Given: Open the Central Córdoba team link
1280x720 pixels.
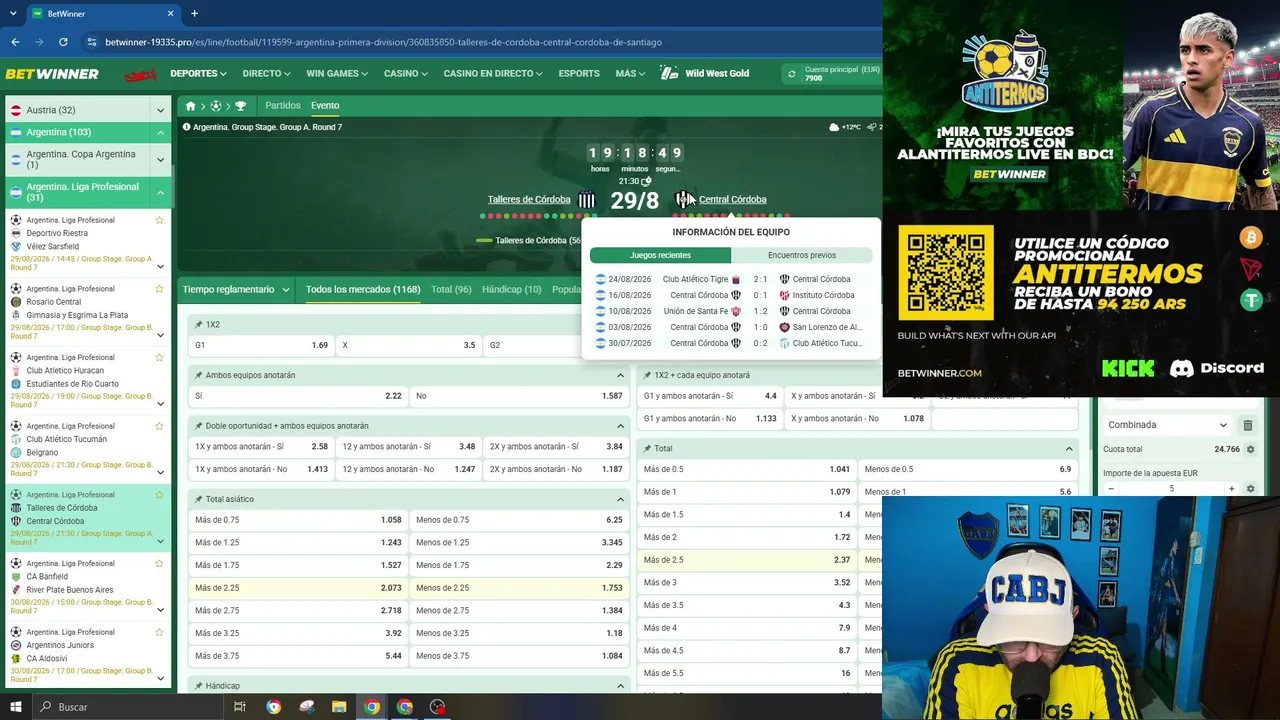Looking at the screenshot, I should click(x=733, y=200).
